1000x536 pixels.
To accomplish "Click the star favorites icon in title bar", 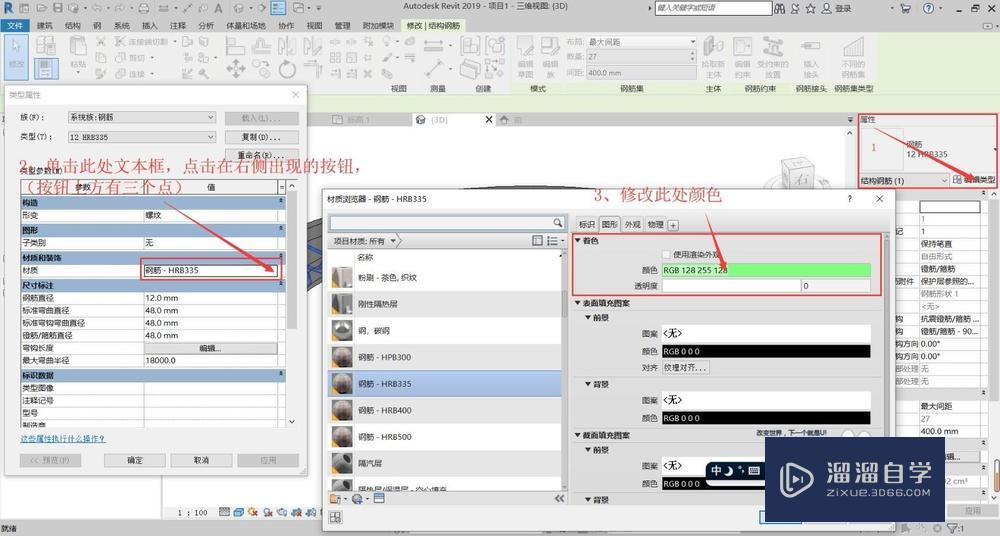I will tap(811, 8).
